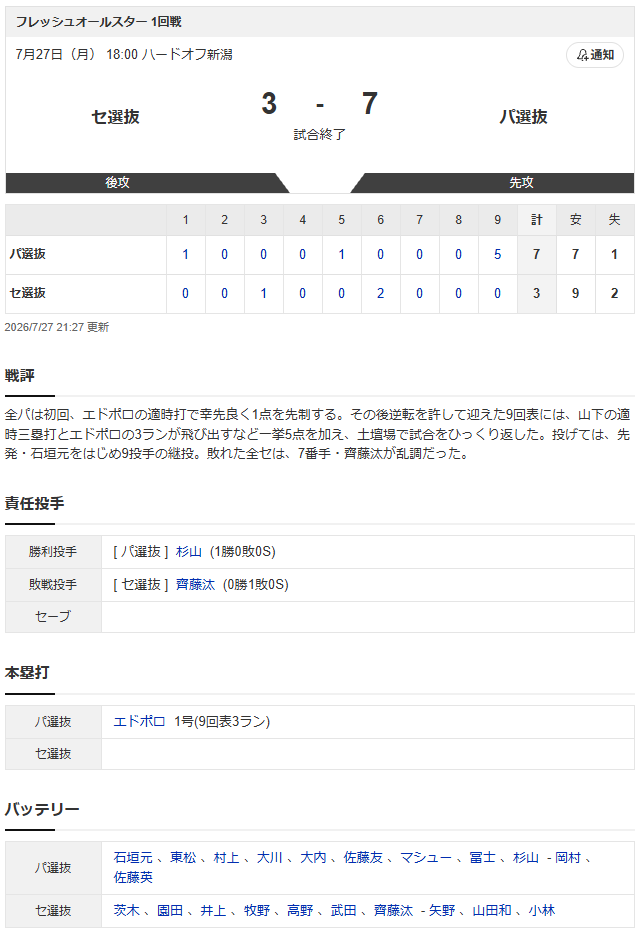Screen dimensions: 638x931
Task: Open 井上 pitcher link
Action: 213,910
